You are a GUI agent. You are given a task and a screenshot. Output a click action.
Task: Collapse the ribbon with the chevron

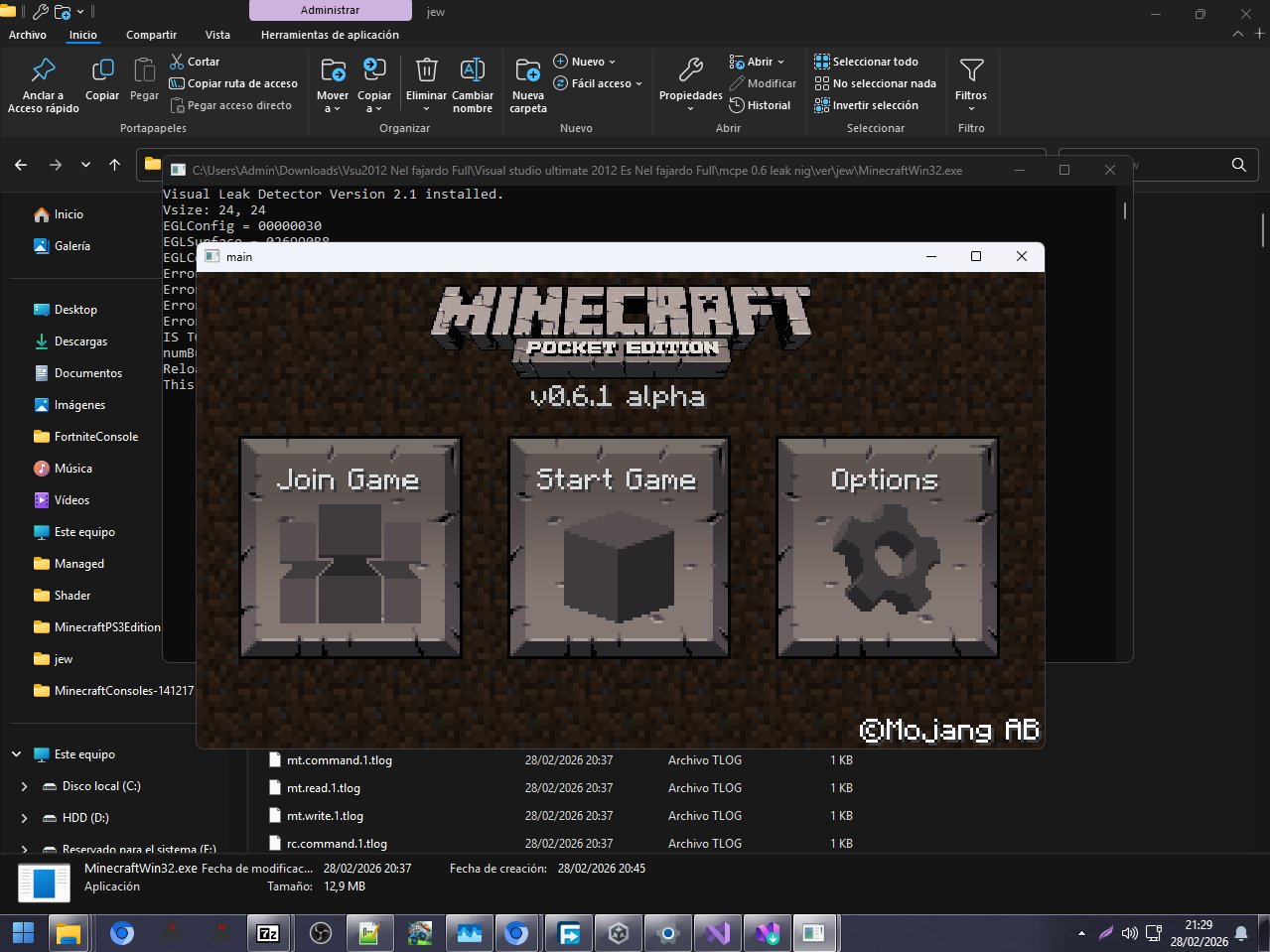pyautogui.click(x=1237, y=34)
